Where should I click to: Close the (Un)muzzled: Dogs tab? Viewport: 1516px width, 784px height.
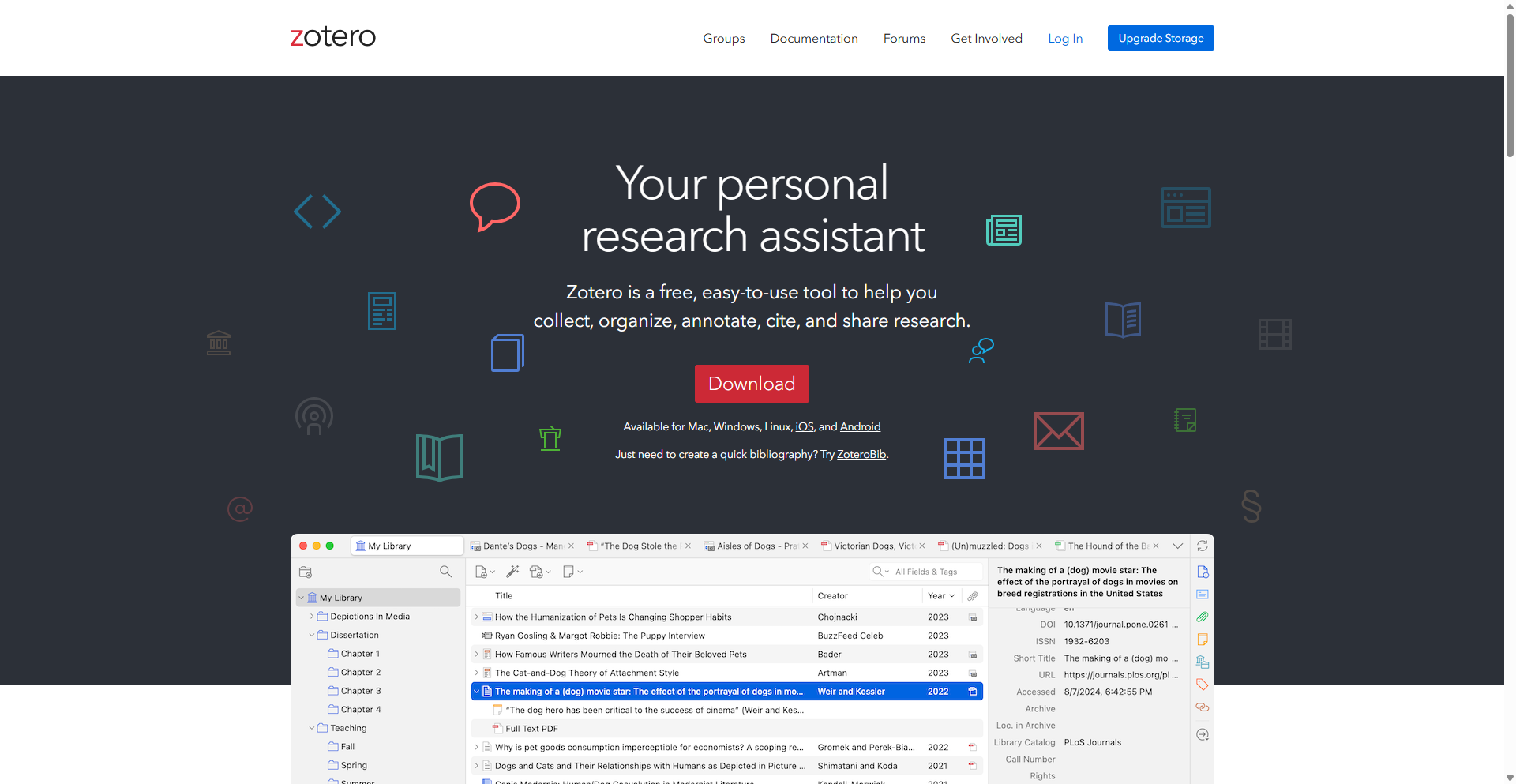[x=1039, y=546]
